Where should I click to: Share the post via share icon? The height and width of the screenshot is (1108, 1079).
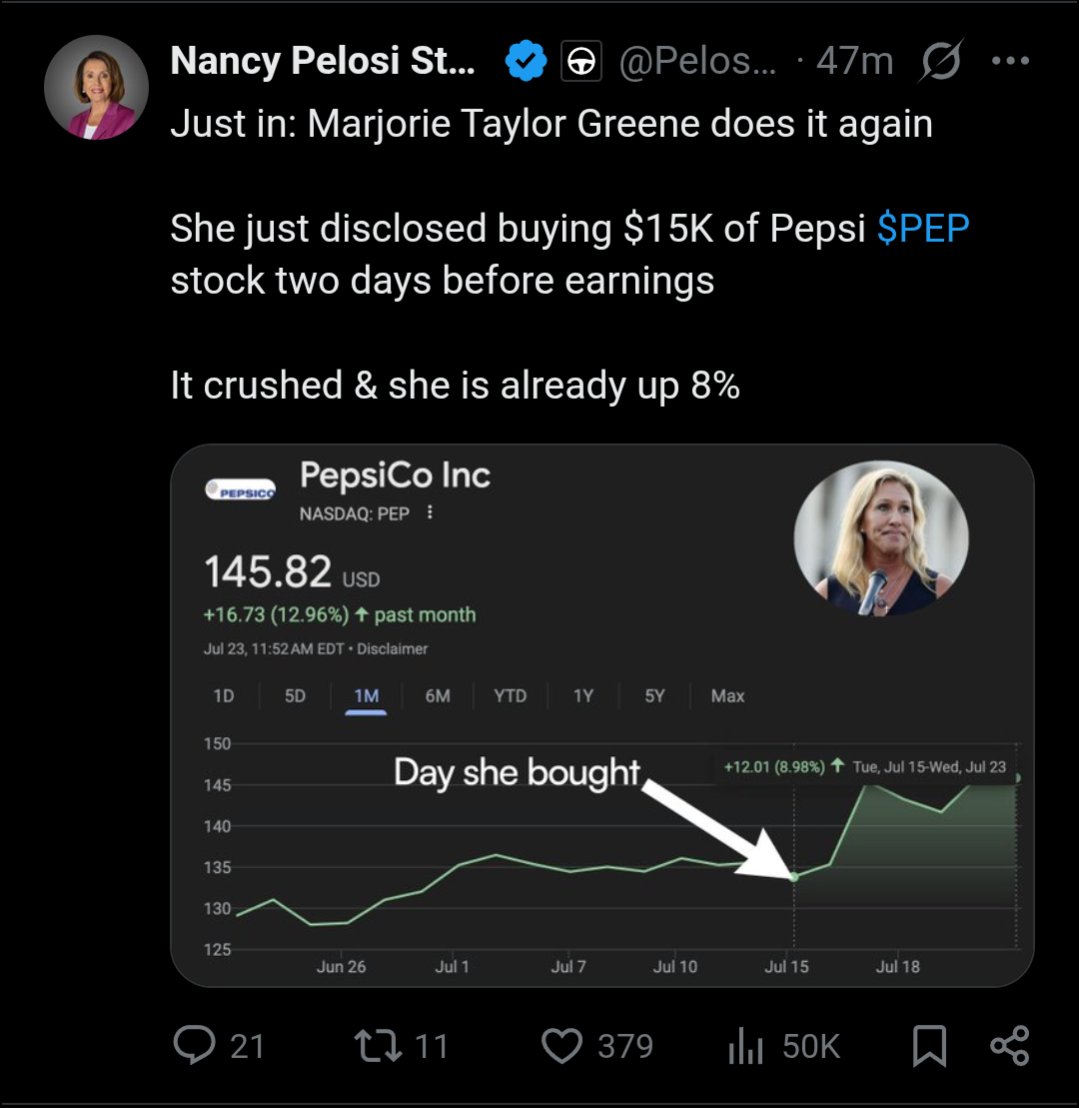(1010, 1046)
